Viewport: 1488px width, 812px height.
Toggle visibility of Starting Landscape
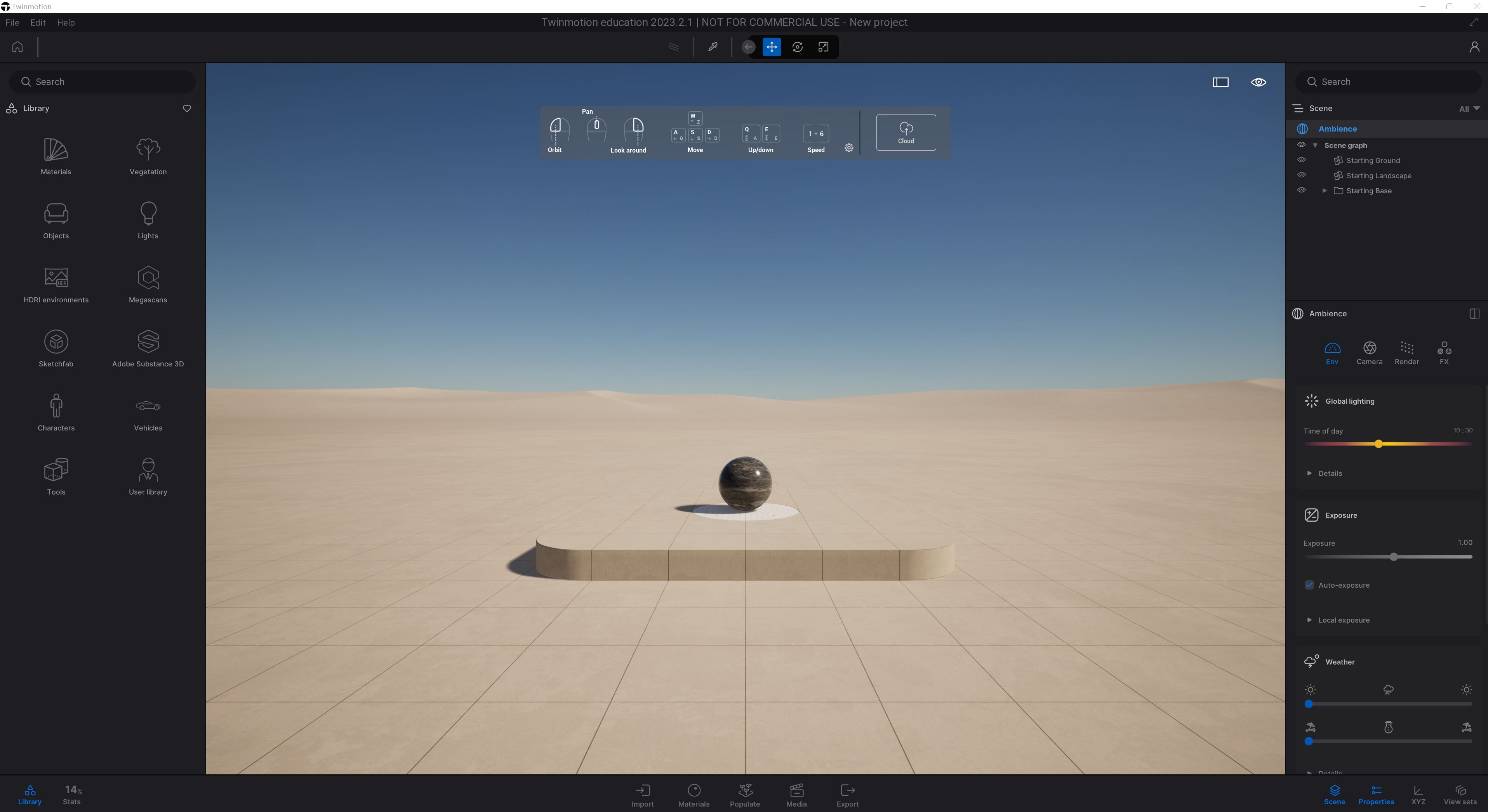1301,175
